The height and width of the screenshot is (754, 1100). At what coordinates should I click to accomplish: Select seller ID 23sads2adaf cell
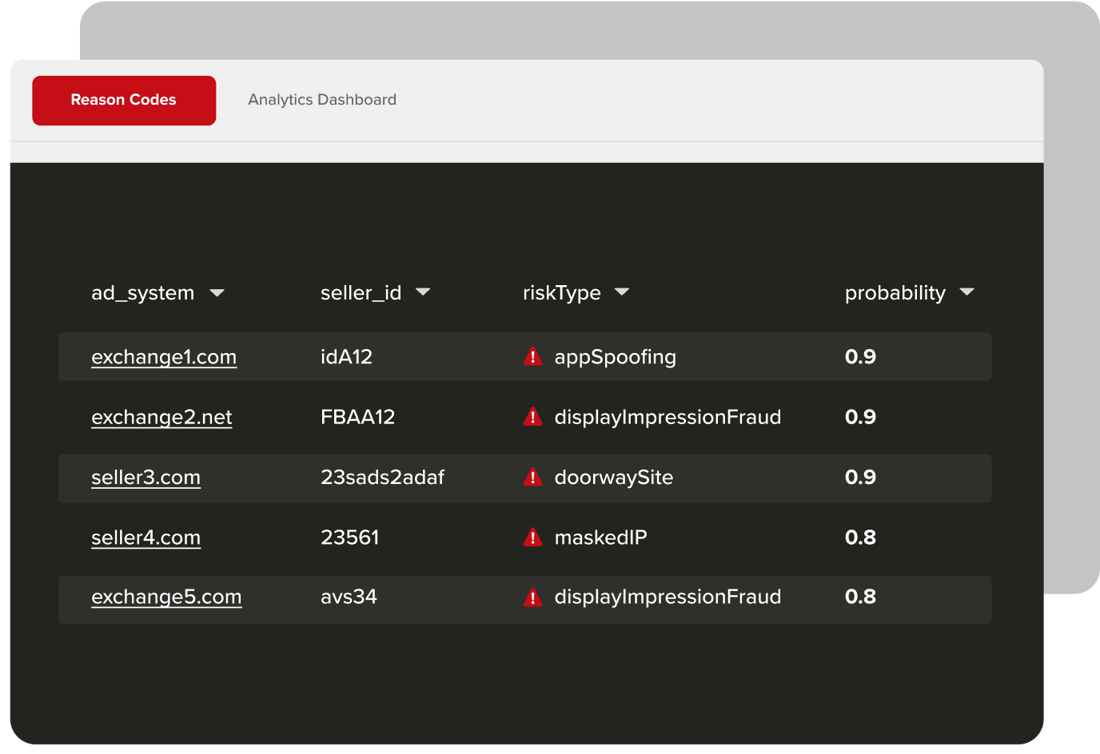(382, 477)
